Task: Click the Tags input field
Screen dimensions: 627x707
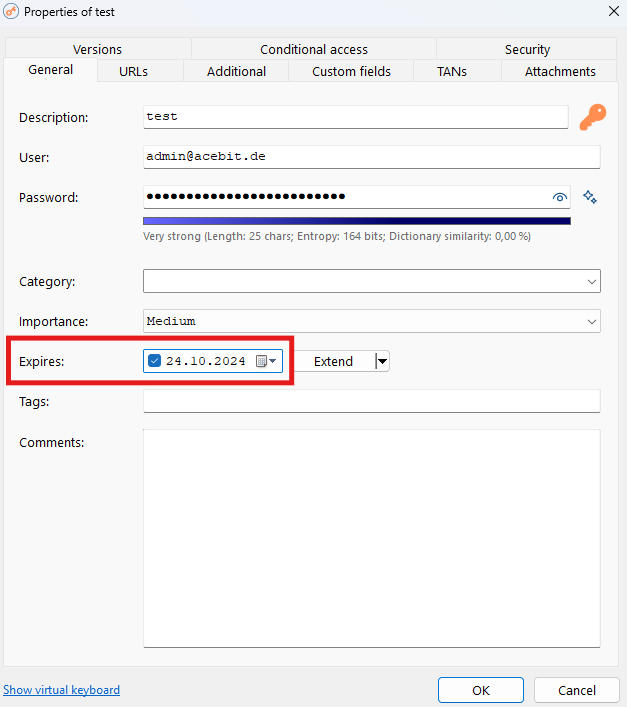Action: click(x=371, y=401)
